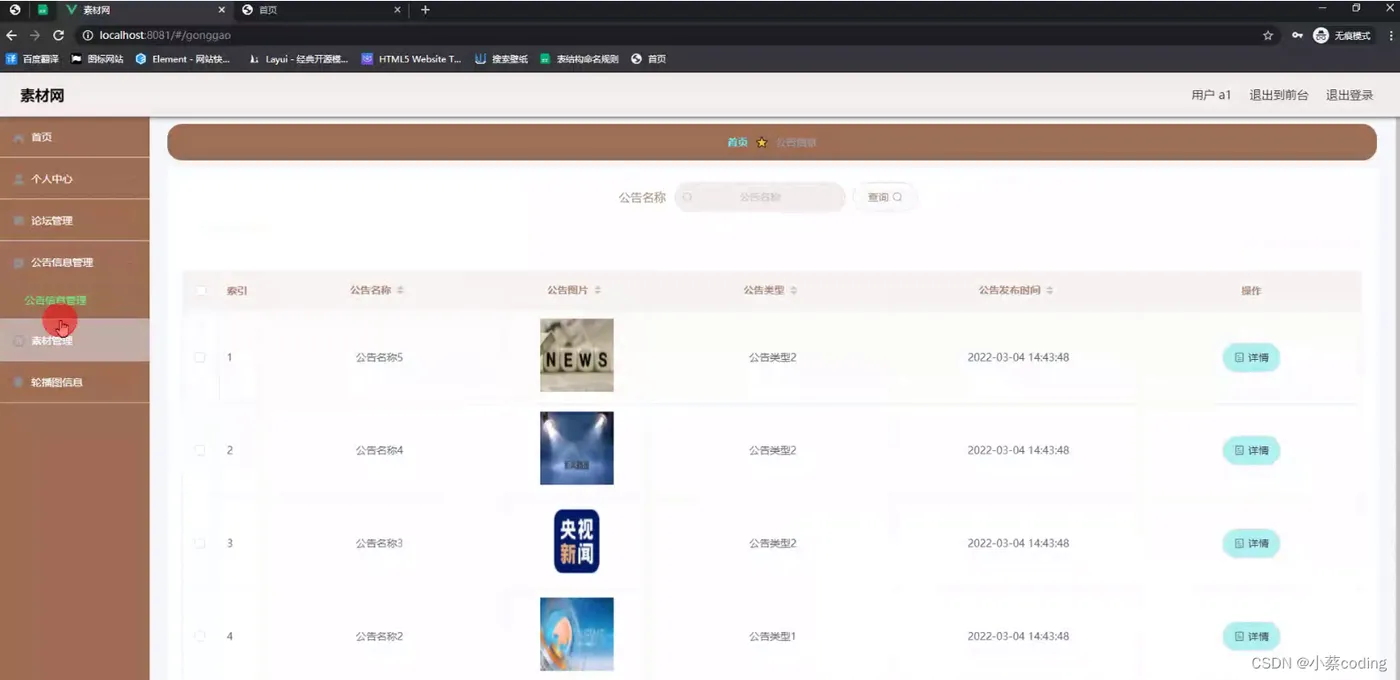Switch to second 首页 browser tab
Image resolution: width=1400 pixels, height=680 pixels.
click(320, 10)
